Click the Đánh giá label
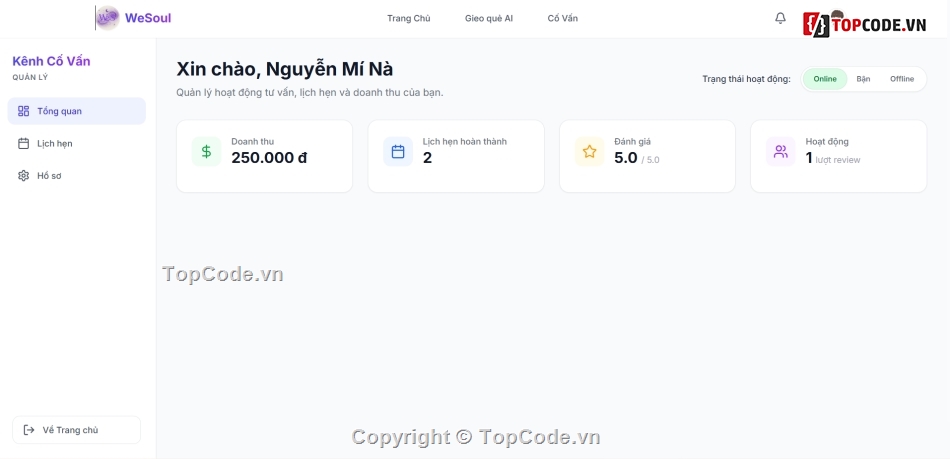The image size is (950, 459). 633,142
